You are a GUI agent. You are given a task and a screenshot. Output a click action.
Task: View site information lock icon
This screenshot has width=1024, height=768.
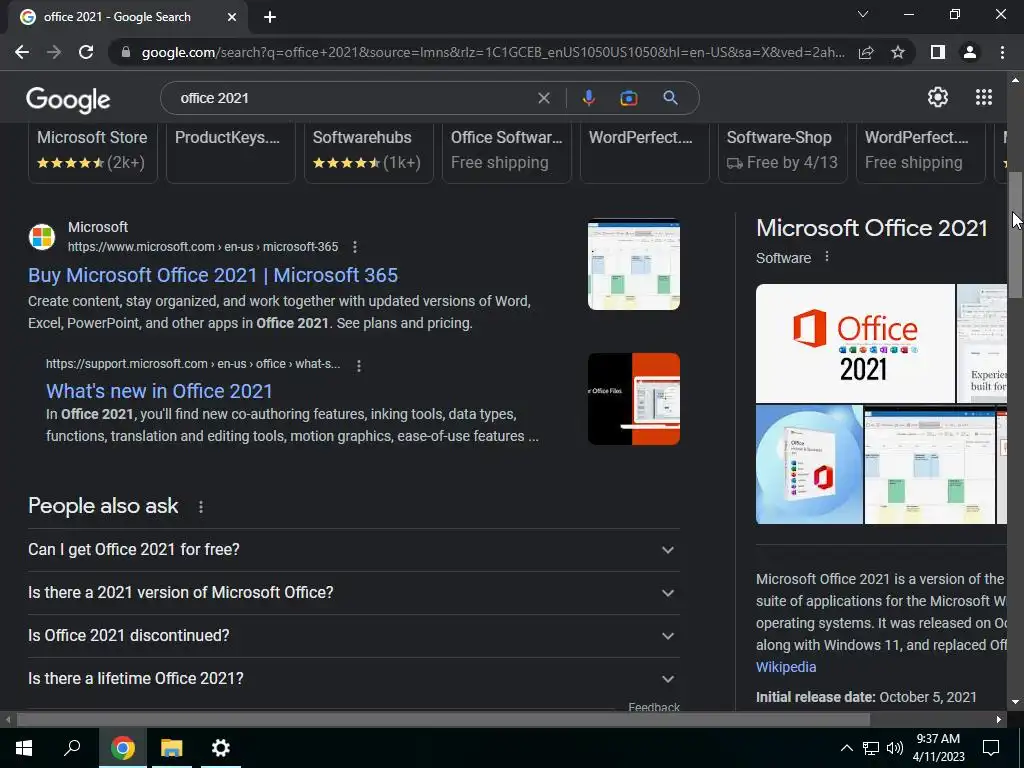126,52
